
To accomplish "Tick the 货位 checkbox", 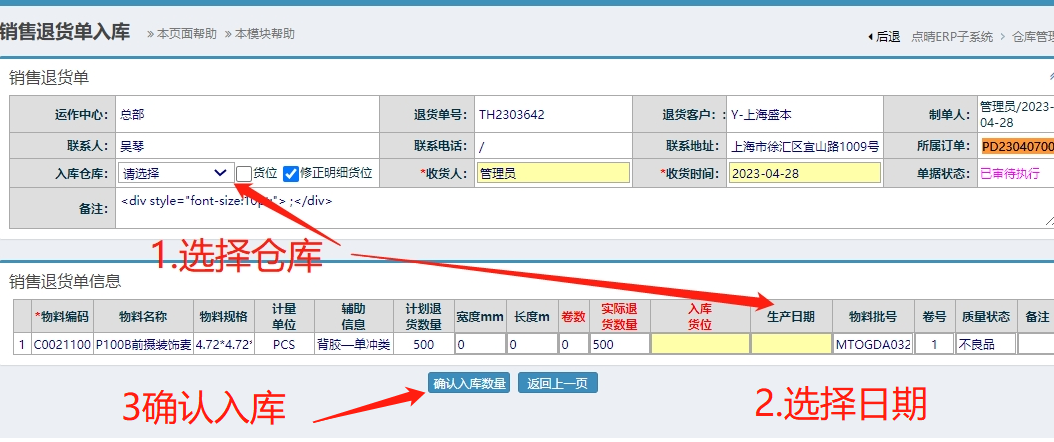I will (x=244, y=173).
